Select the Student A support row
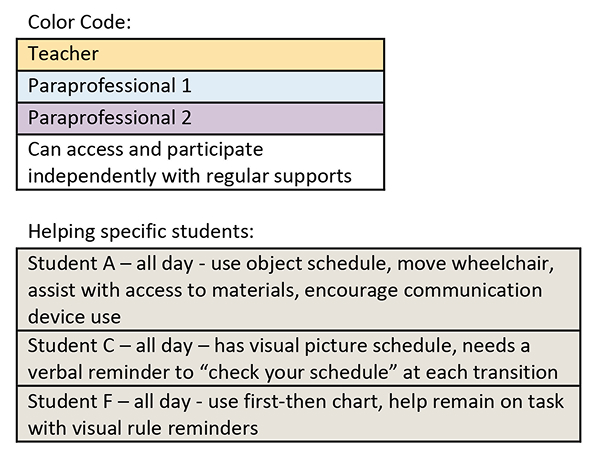This screenshot has width=600, height=461. tap(298, 290)
